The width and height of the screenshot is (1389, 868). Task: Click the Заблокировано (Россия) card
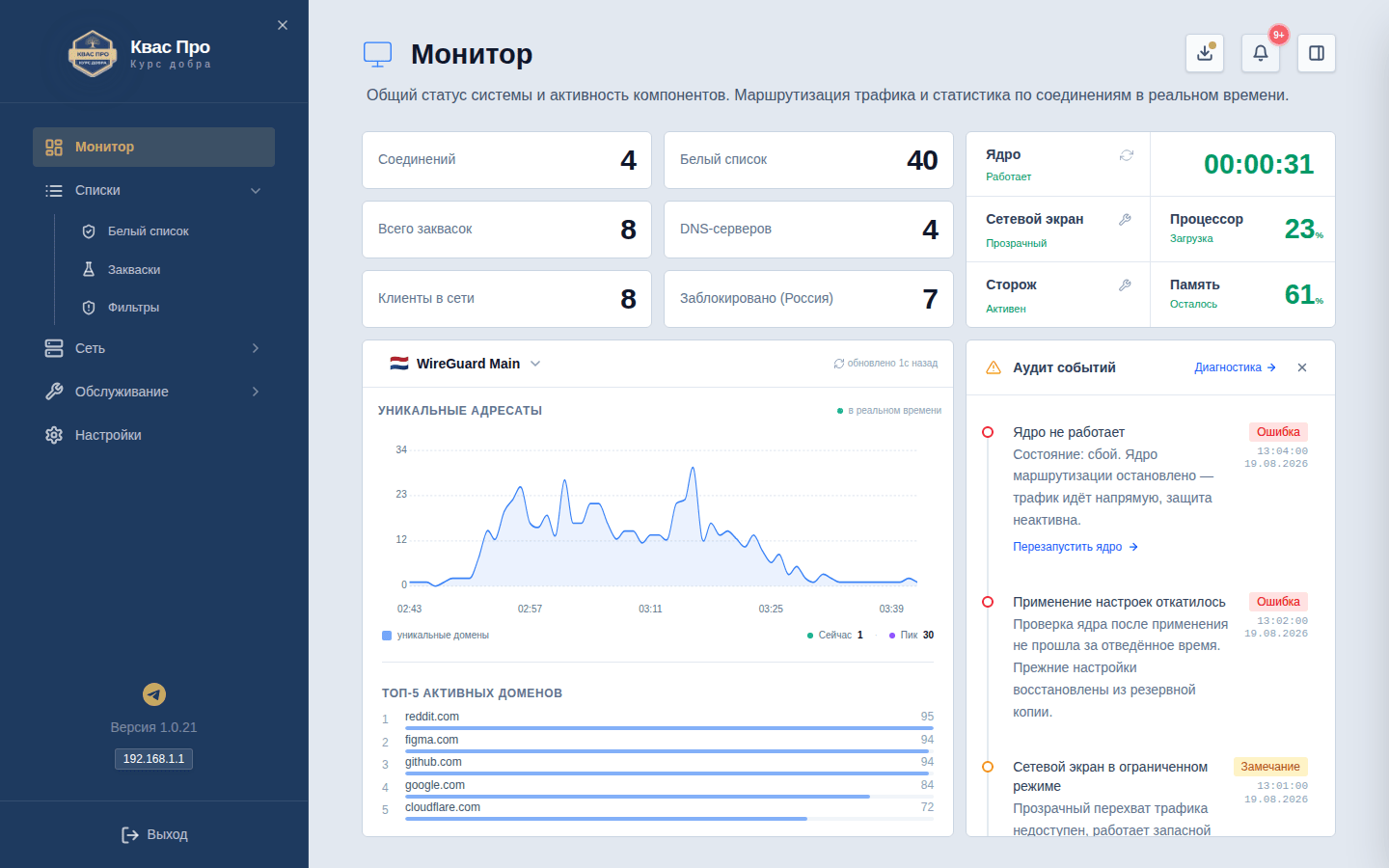[x=808, y=299]
